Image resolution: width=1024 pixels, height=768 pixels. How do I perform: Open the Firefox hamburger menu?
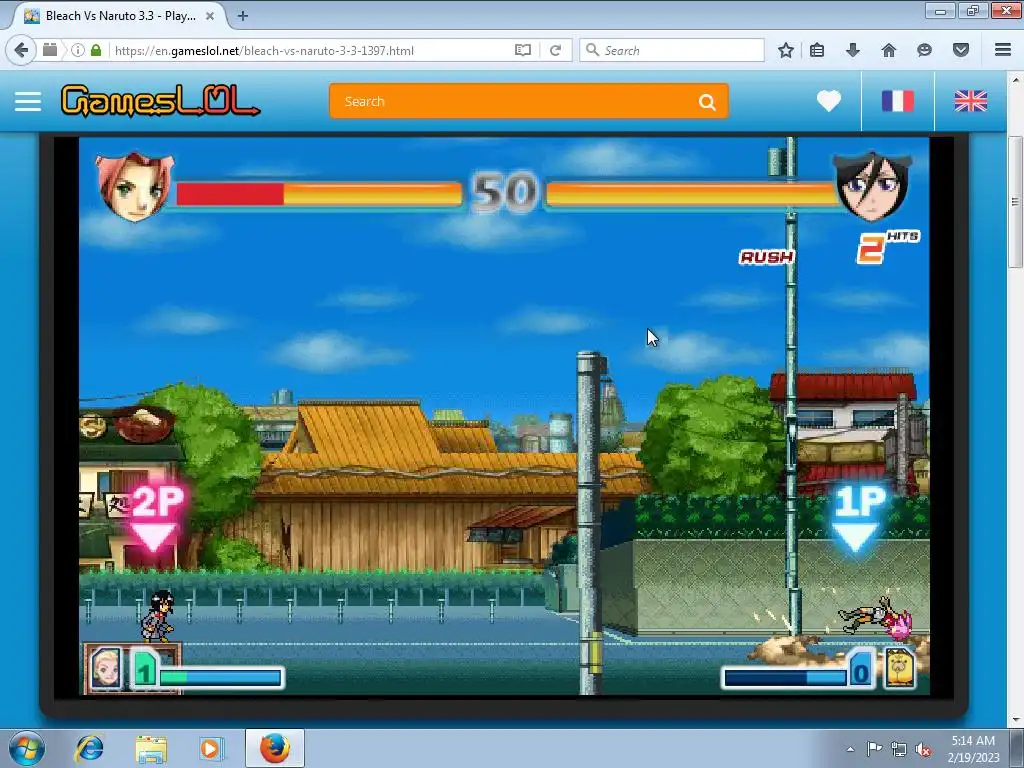point(1003,50)
